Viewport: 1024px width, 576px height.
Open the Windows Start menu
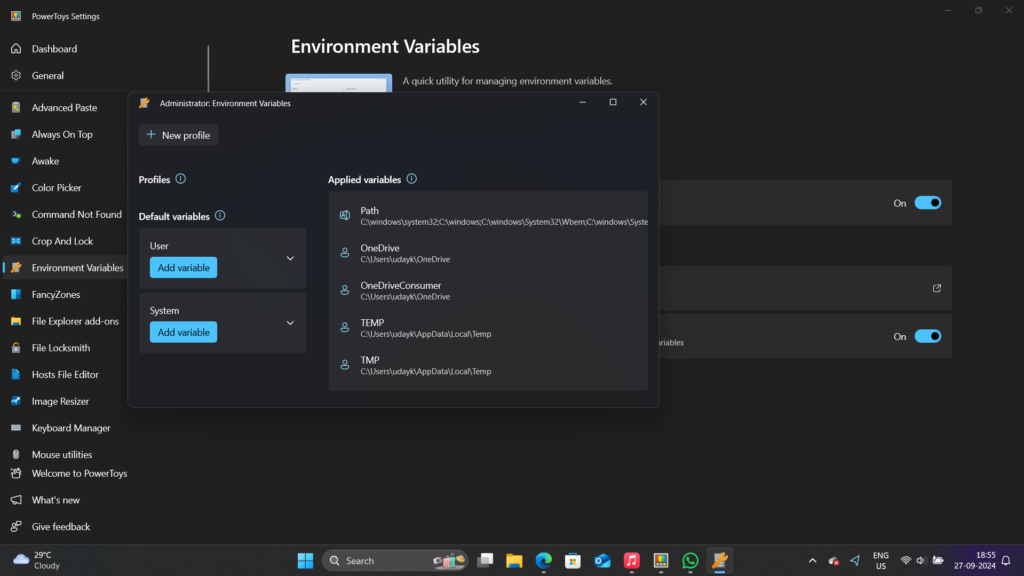tap(305, 560)
